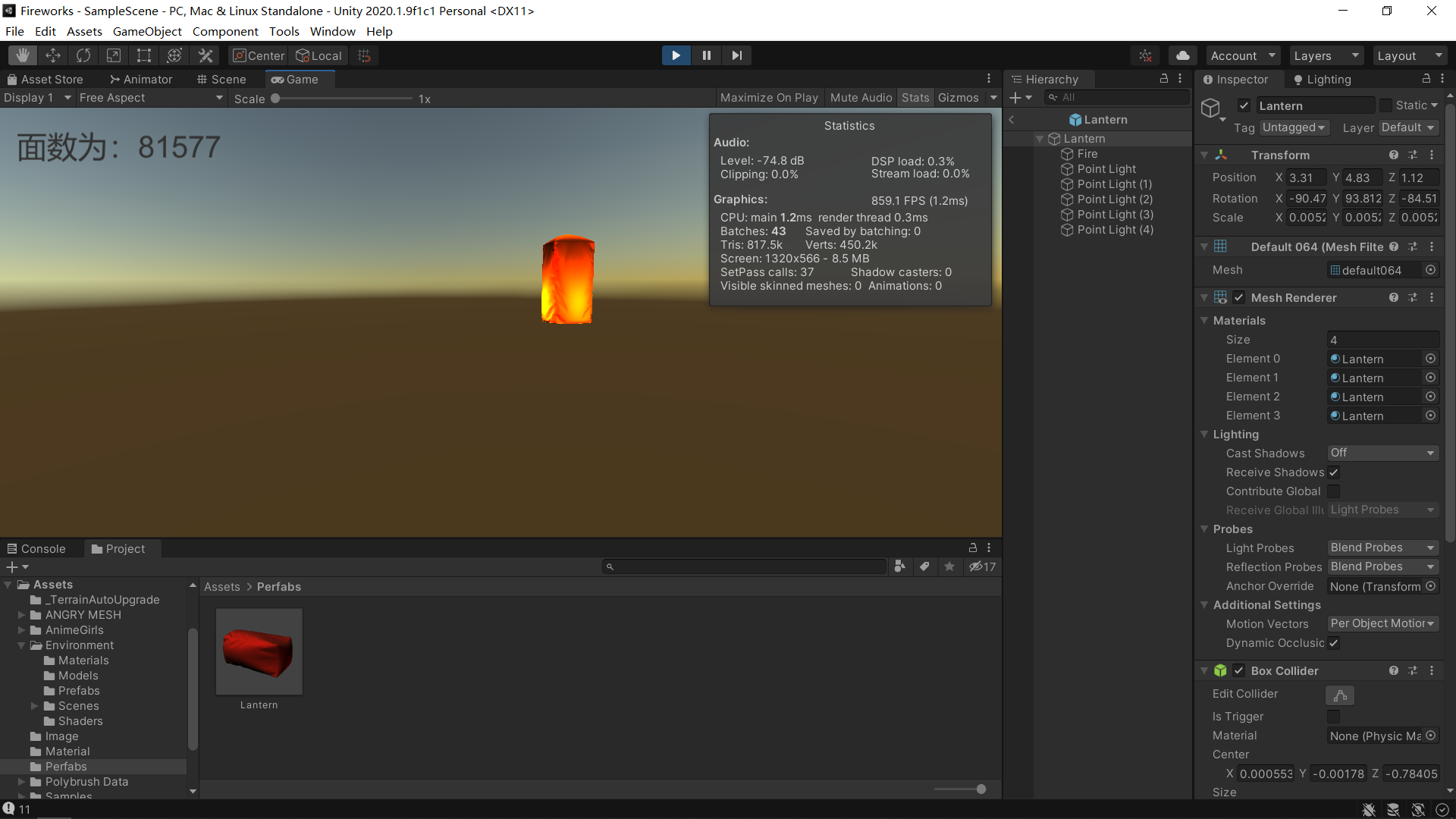Click the Pause button
The image size is (1456, 819).
click(x=706, y=55)
